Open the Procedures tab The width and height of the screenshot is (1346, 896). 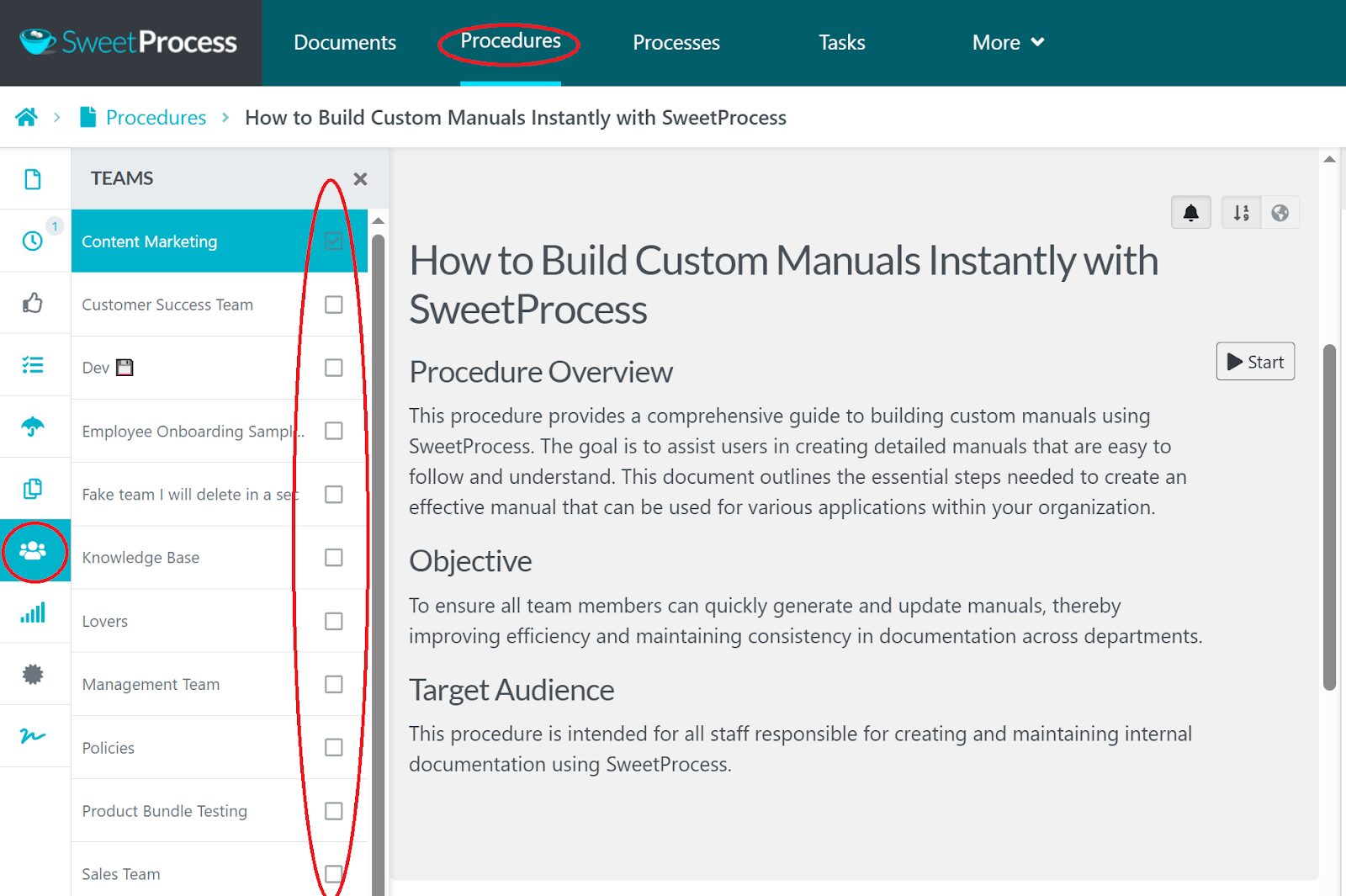click(511, 40)
